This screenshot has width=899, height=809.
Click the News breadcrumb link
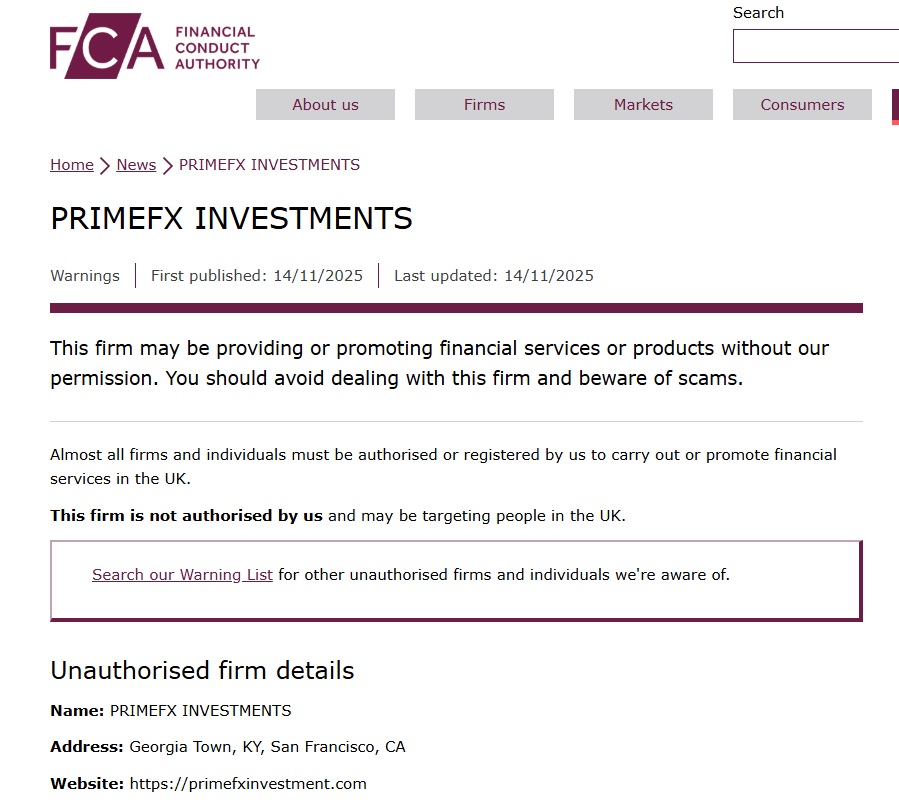(x=136, y=164)
